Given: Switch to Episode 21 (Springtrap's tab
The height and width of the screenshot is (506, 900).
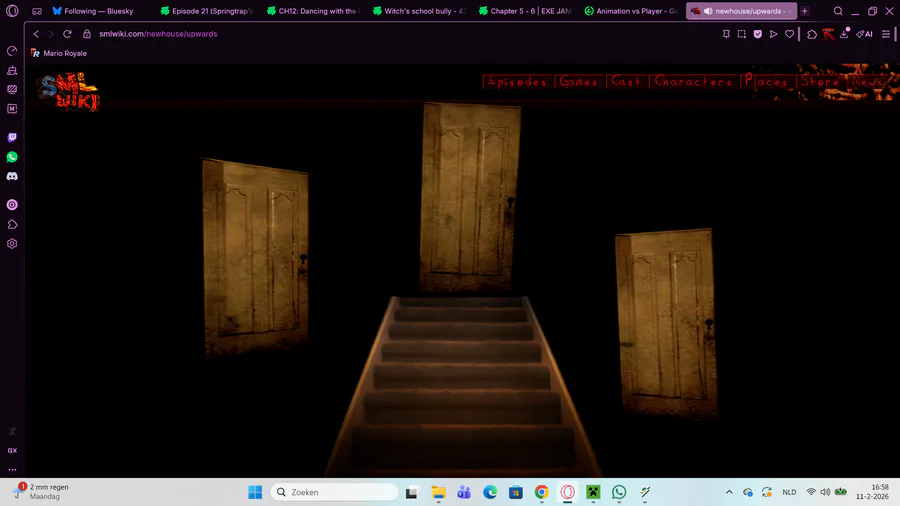Looking at the screenshot, I should [208, 11].
